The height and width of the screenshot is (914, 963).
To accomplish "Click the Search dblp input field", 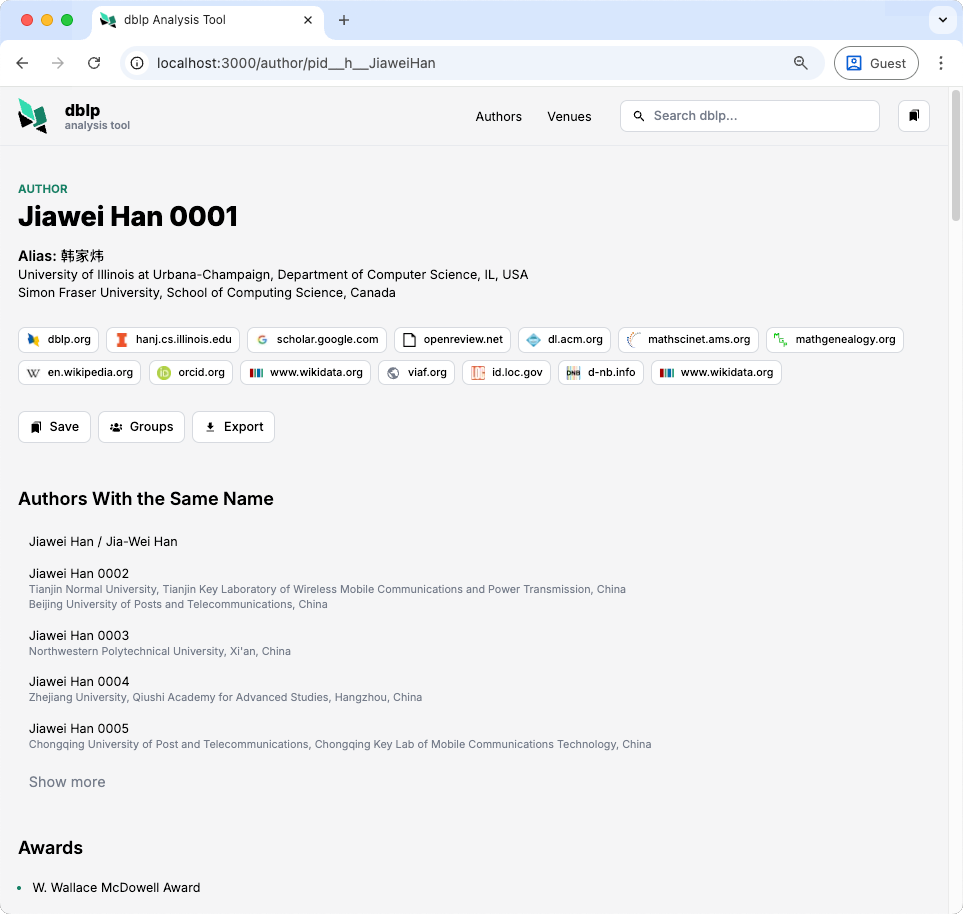I will 760,116.
